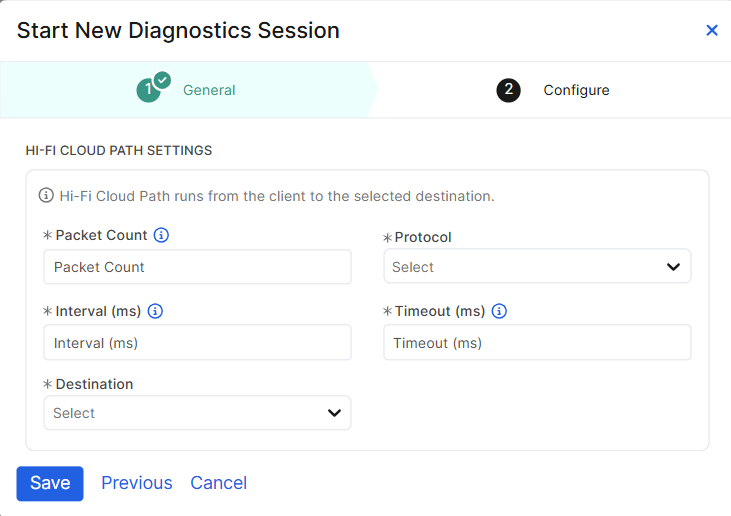Go to the General step tab
This screenshot has width=731, height=516.
209,90
